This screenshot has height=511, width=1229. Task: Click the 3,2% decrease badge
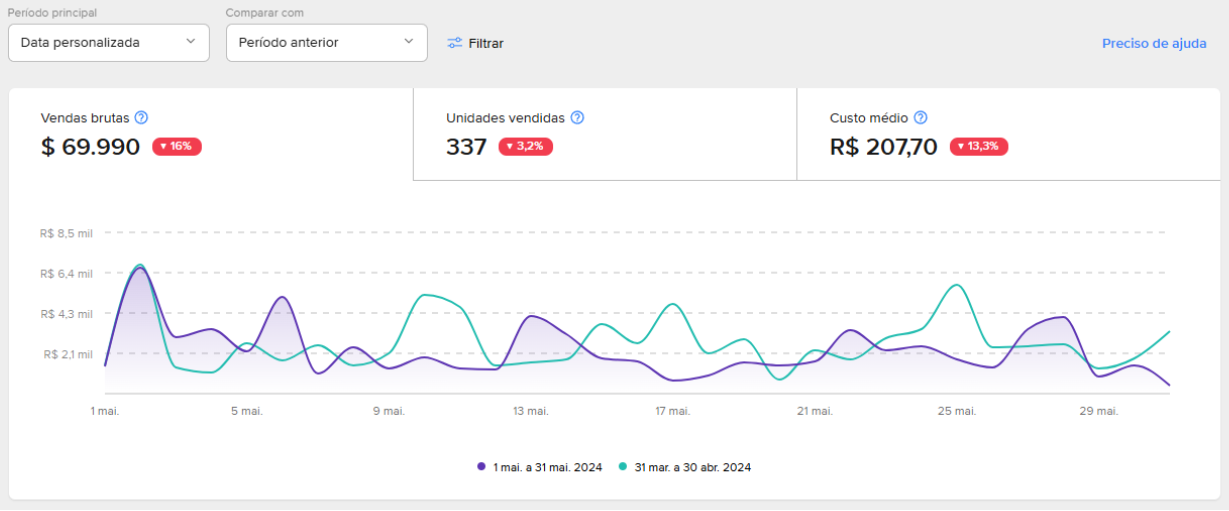526,146
